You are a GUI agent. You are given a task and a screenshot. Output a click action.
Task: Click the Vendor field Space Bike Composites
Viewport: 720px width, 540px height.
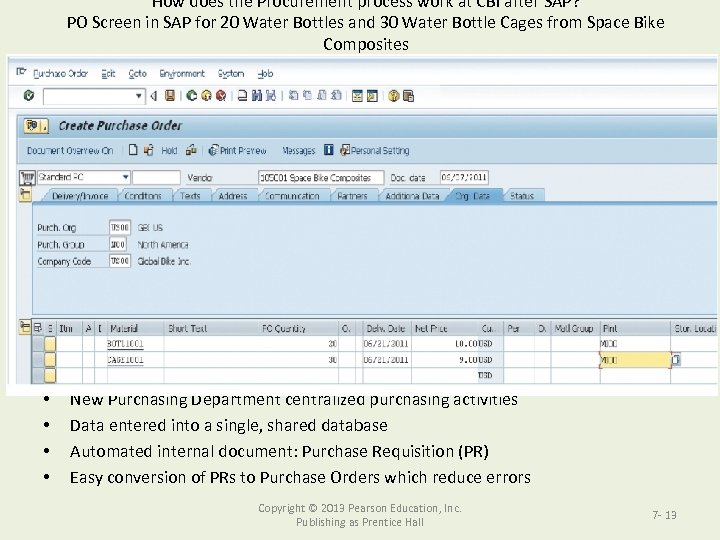click(321, 178)
